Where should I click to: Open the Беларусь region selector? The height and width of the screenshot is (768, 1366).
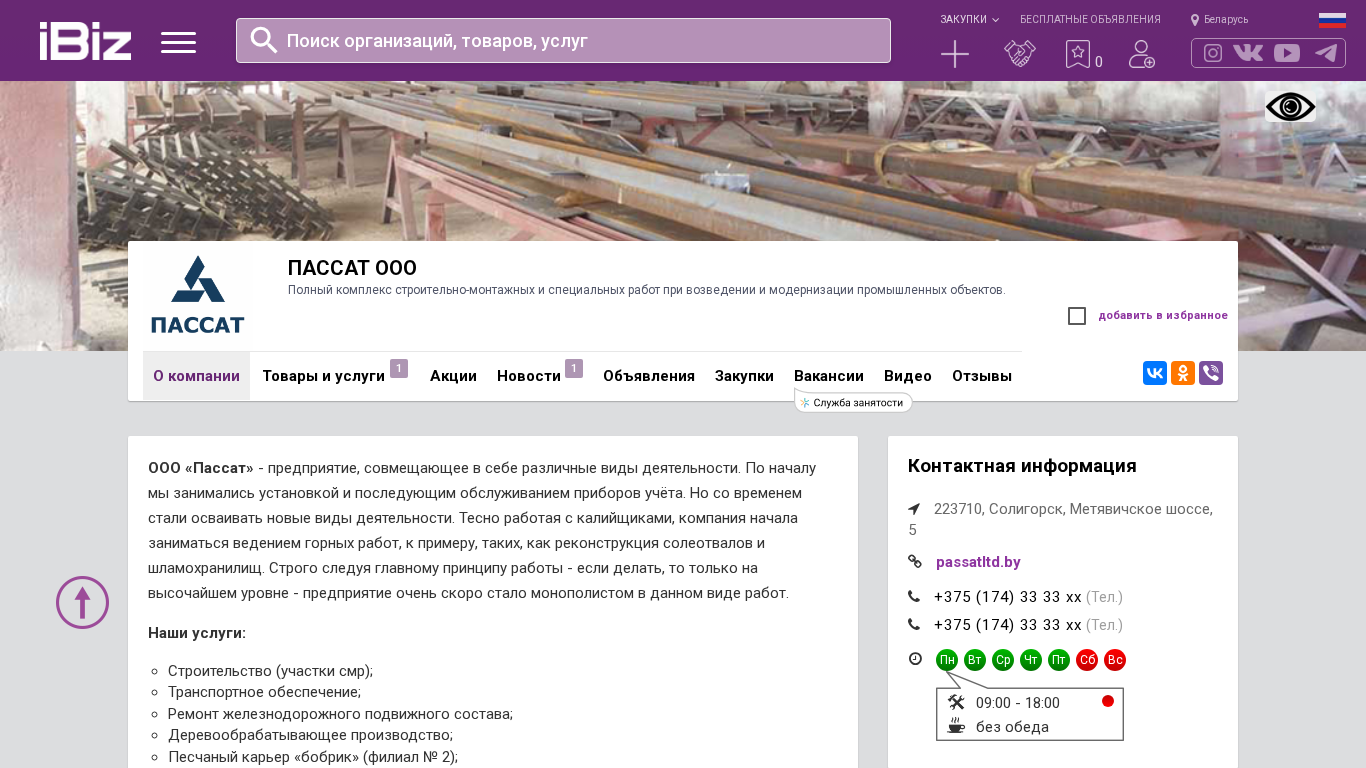tap(1219, 20)
